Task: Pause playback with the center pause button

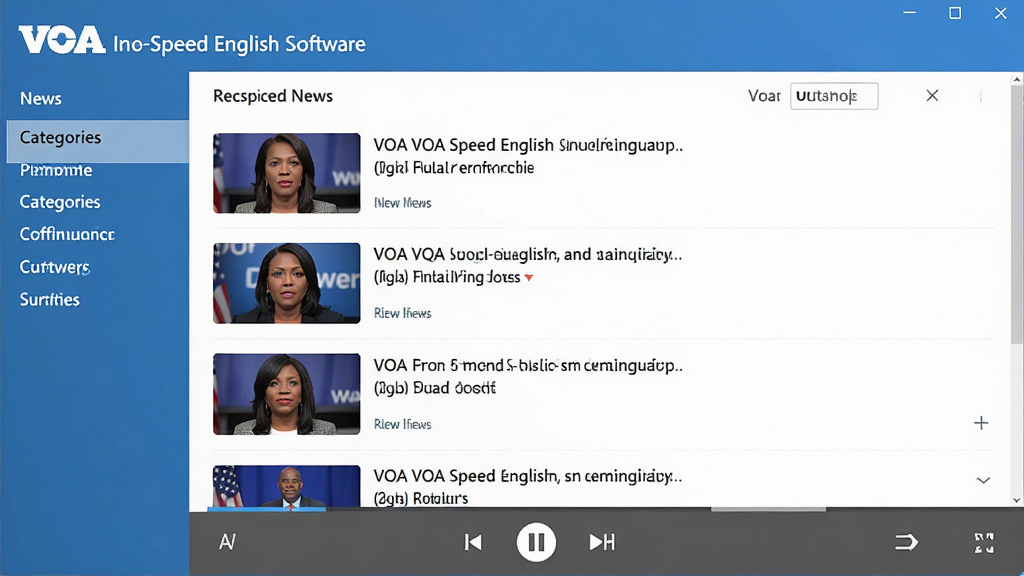Action: [x=536, y=542]
